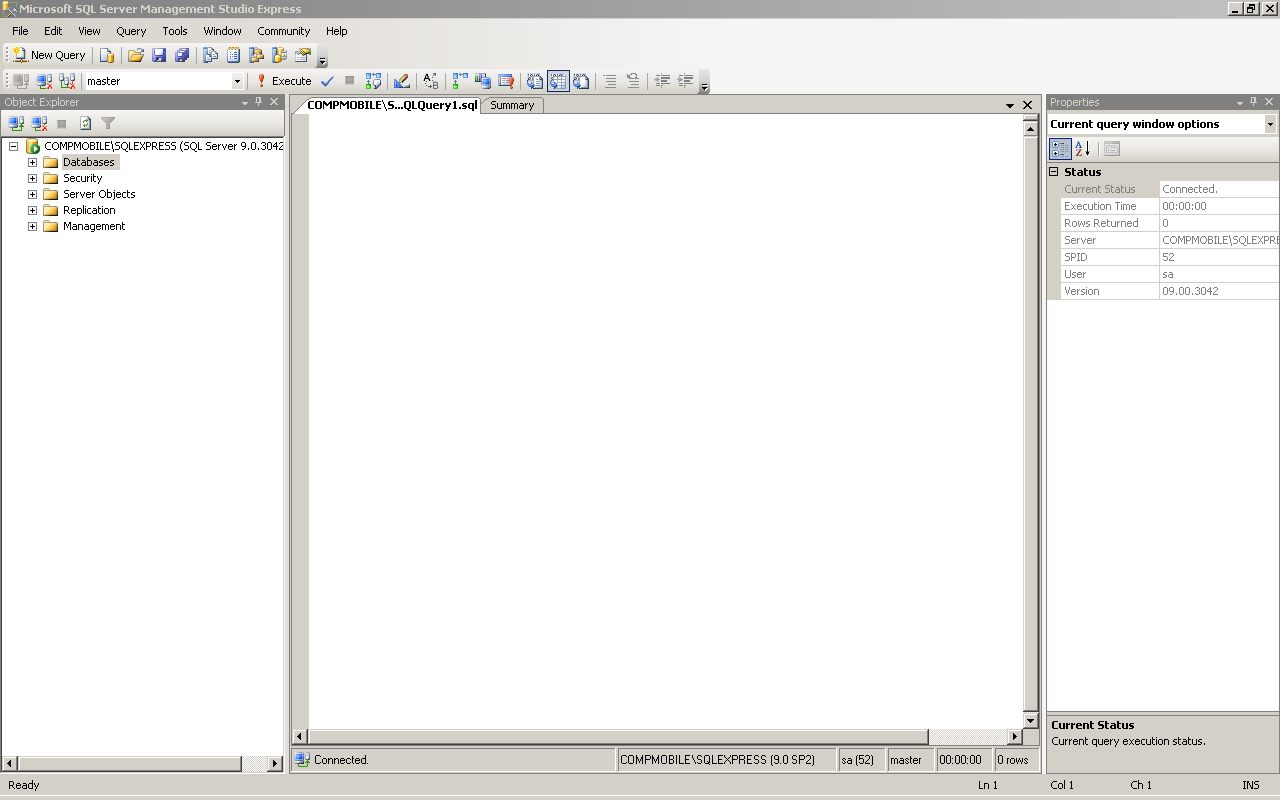1280x800 pixels.
Task: Expand the Databases folder
Action: pyautogui.click(x=32, y=162)
